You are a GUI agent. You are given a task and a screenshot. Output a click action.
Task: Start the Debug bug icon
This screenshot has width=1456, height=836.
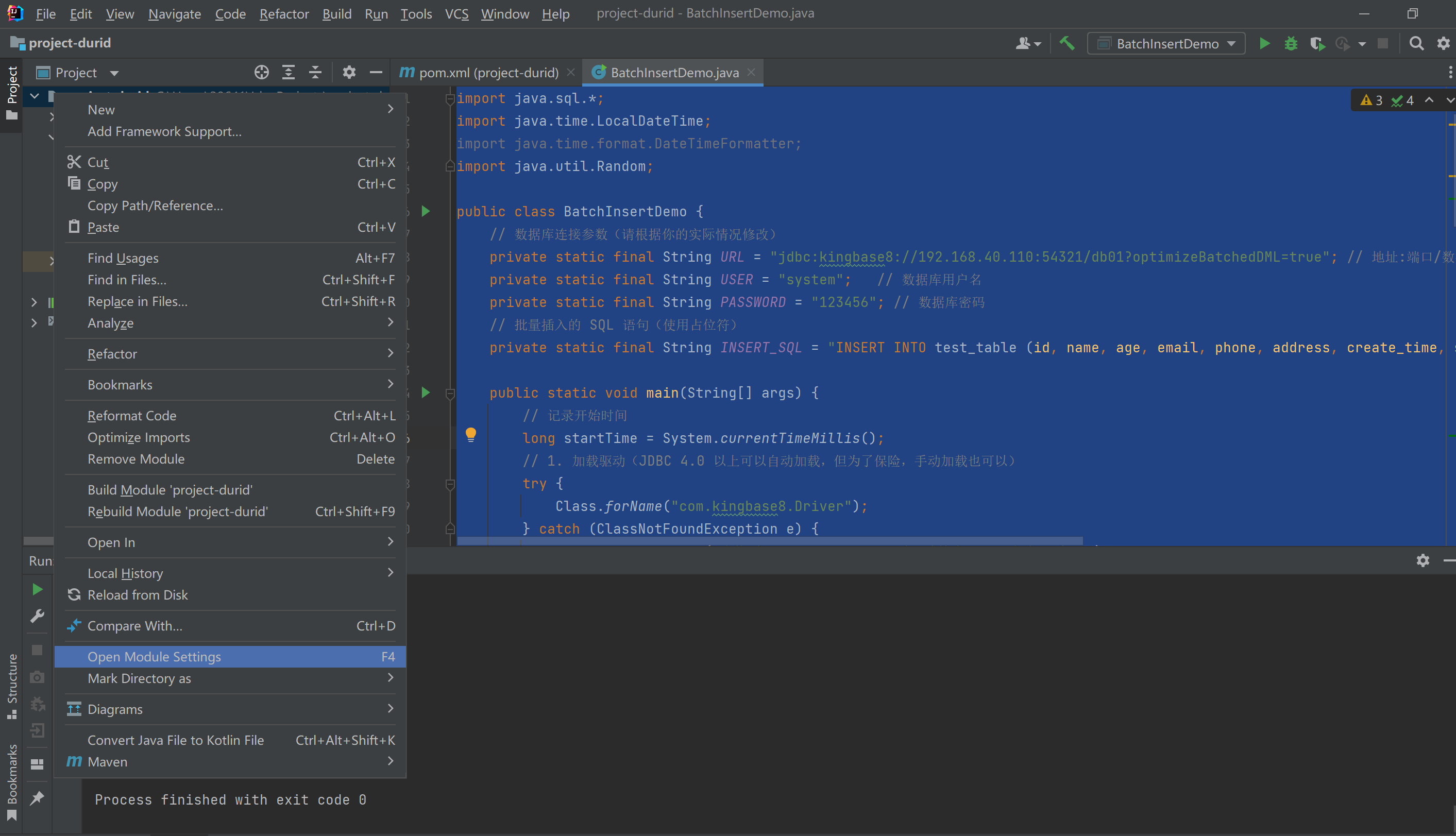(x=1291, y=44)
